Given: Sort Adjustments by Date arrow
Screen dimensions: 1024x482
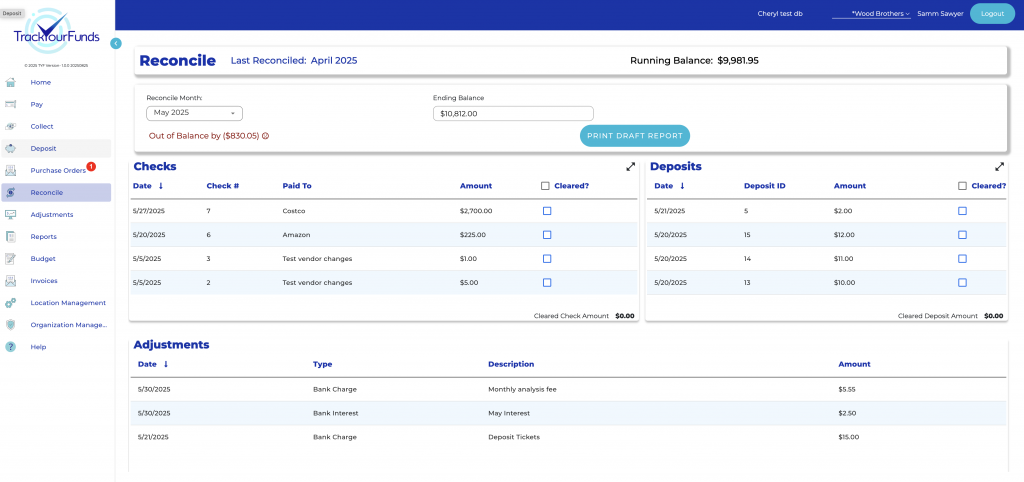Looking at the screenshot, I should pos(166,364).
